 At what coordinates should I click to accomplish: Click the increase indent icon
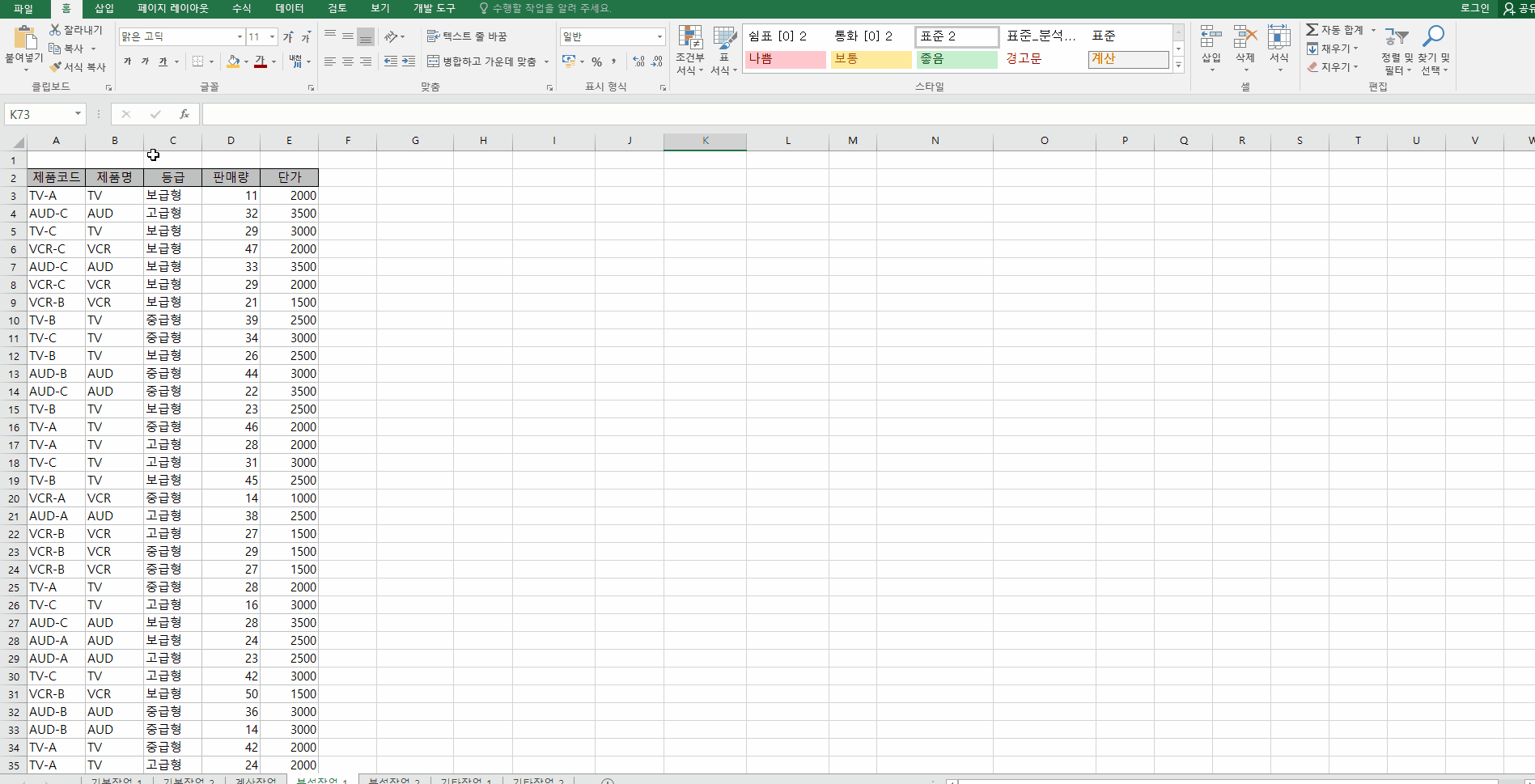tap(409, 61)
